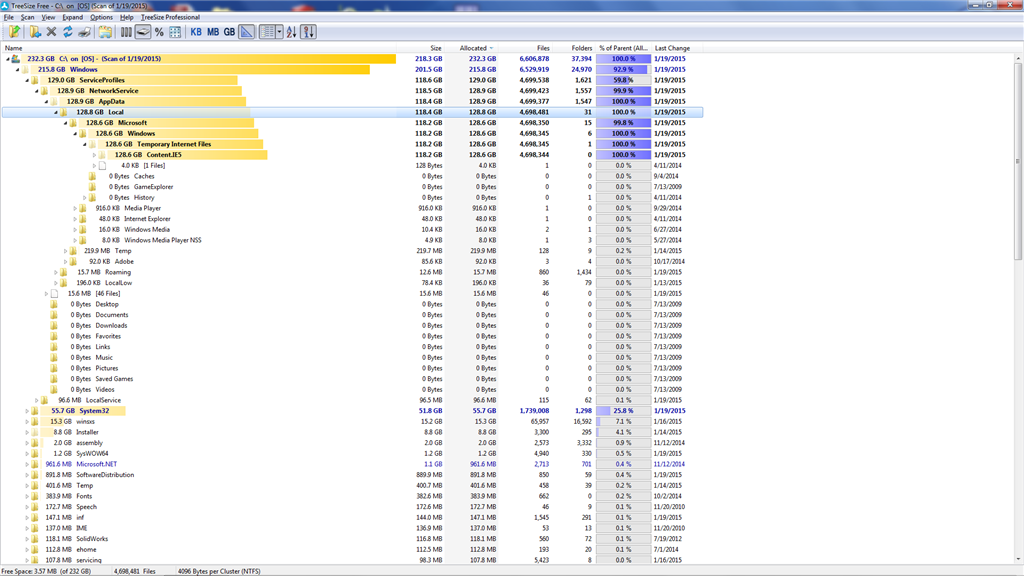Image resolution: width=1024 pixels, height=576 pixels.
Task: Click the file icon beside [46 Files]
Action: click(54, 293)
